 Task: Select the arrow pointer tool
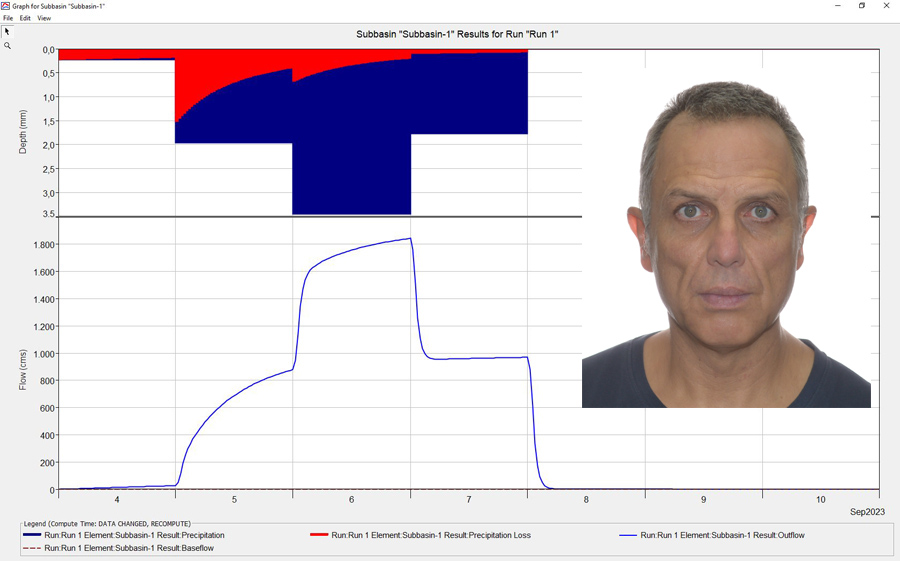tap(7, 32)
